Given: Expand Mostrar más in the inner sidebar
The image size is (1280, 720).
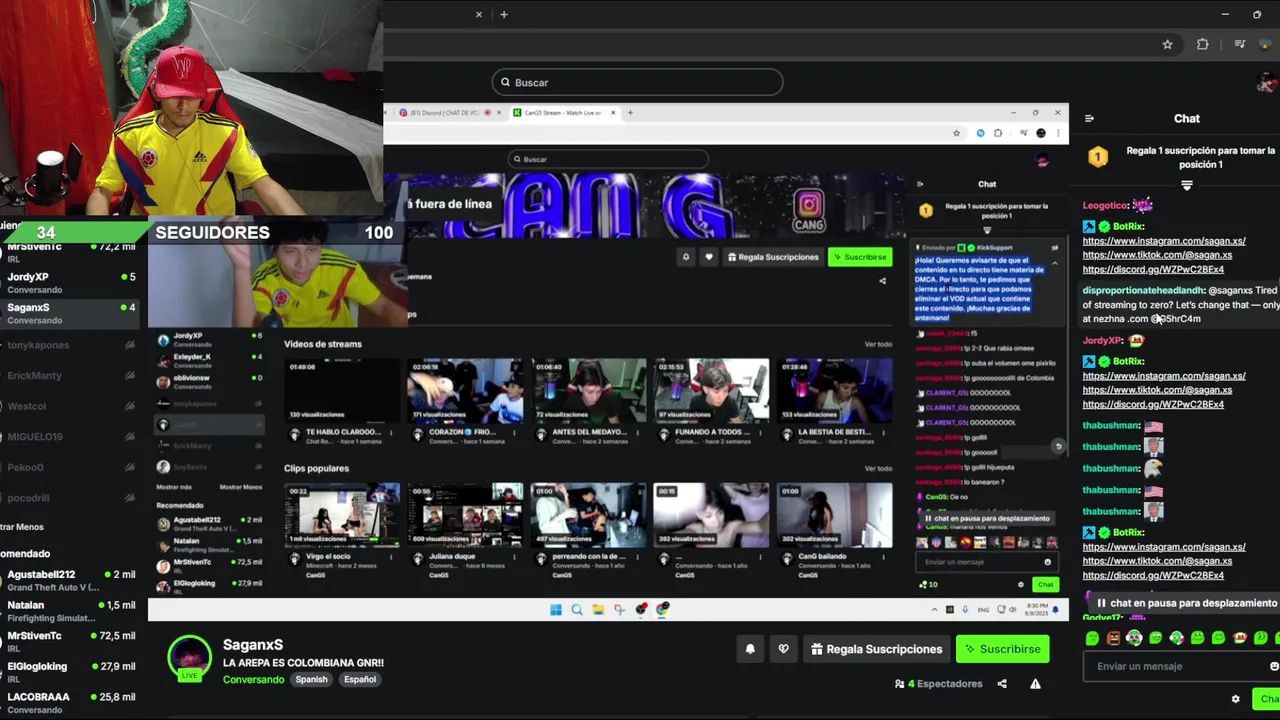Looking at the screenshot, I should coord(174,487).
